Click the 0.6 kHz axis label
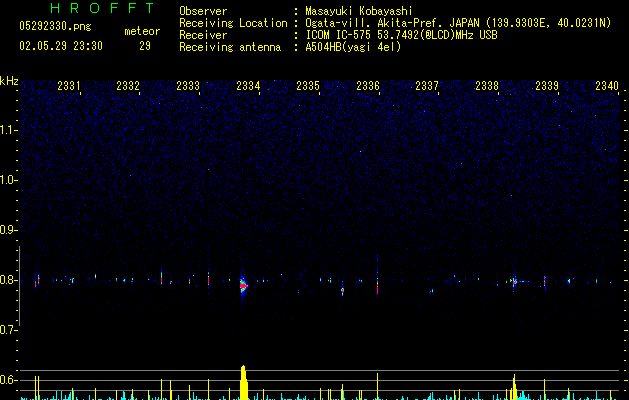Screen dimensions: 629x400 9,380
